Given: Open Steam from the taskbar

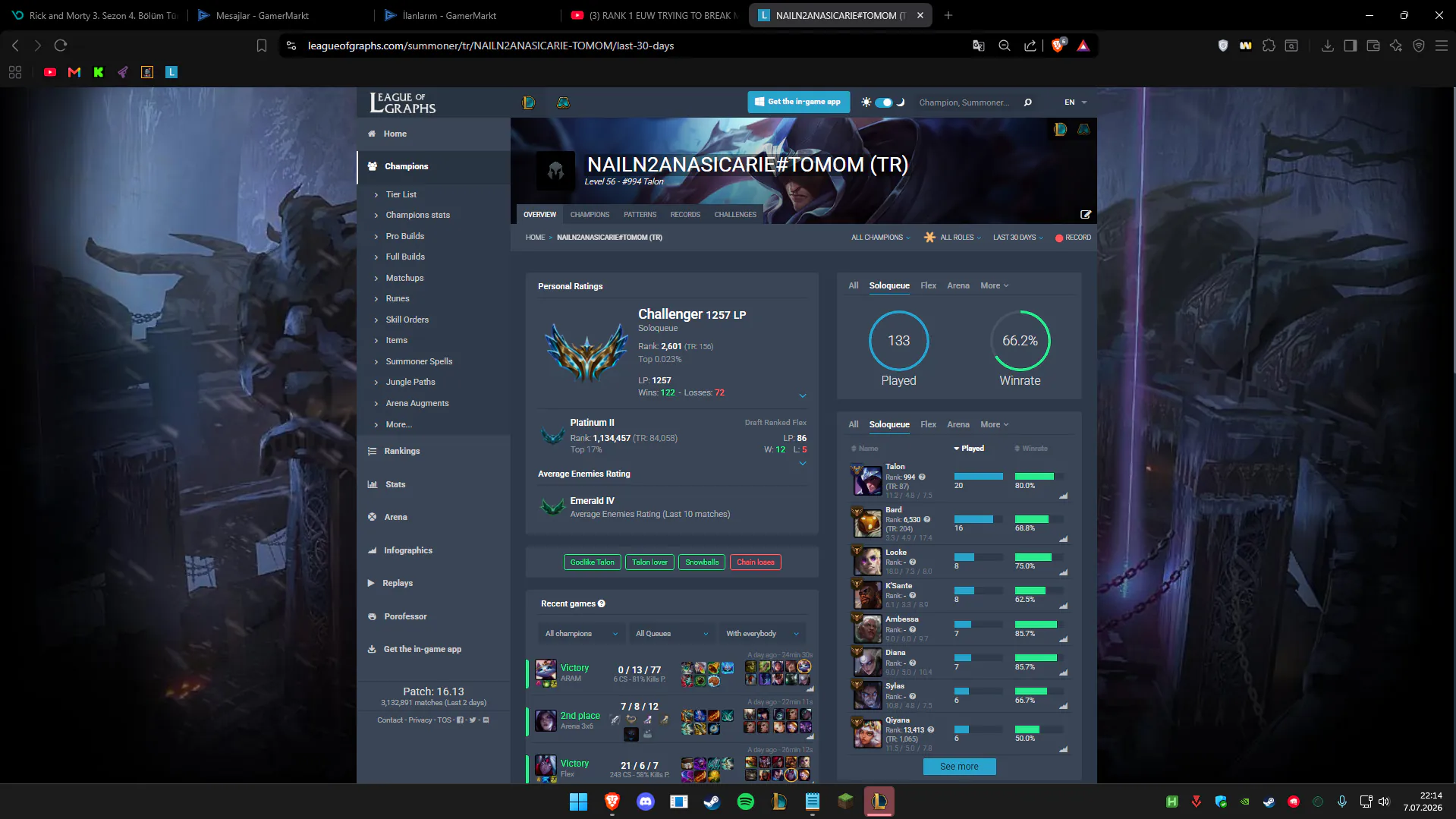Looking at the screenshot, I should (712, 802).
